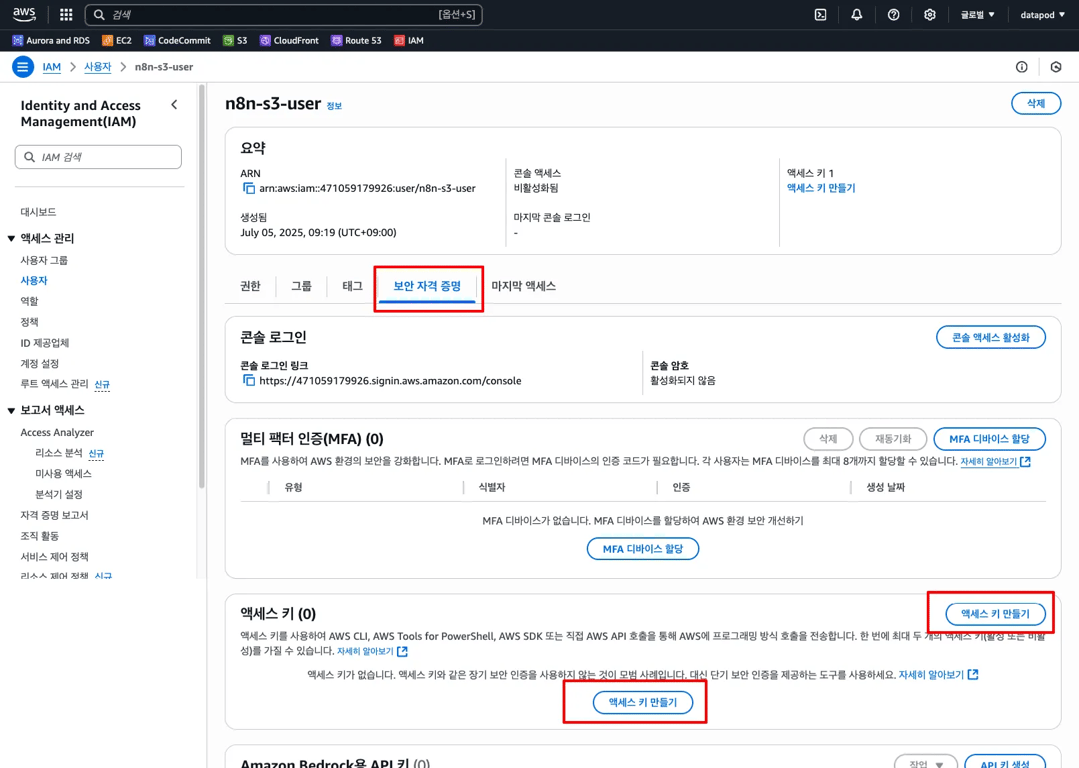Open the notifications bell icon
This screenshot has height=768, width=1079.
pos(857,14)
